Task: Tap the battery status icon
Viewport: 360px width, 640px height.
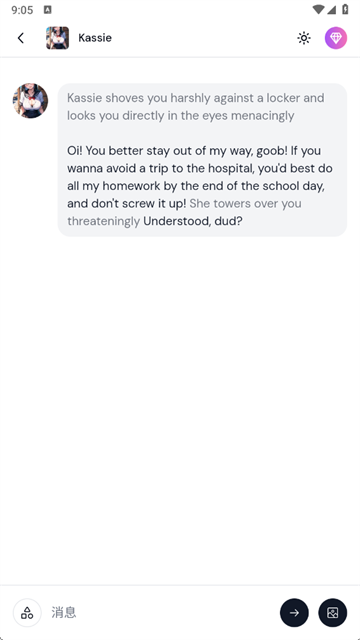Action: click(x=345, y=9)
